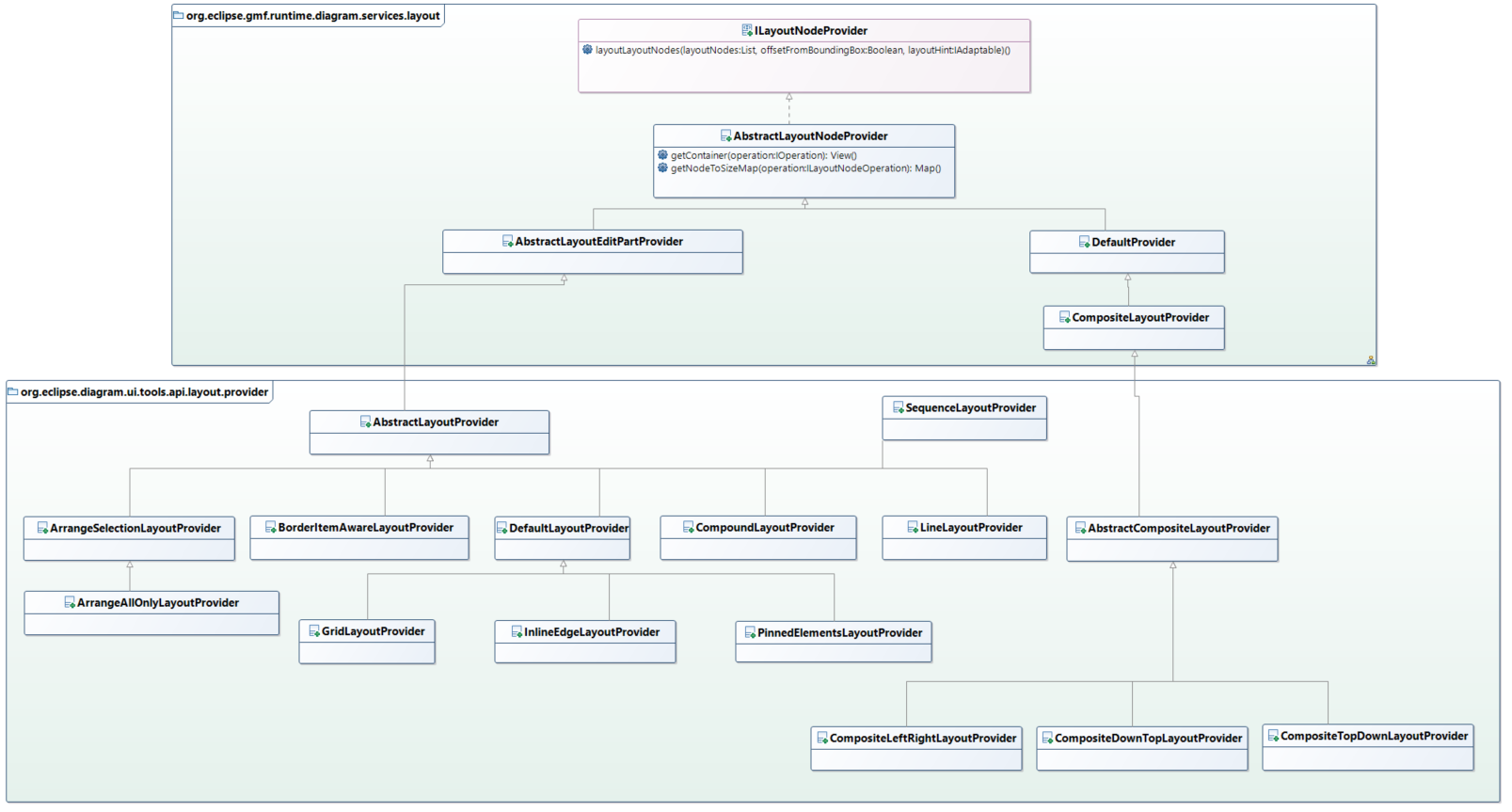Click the AbstractLayoutProvider class name
The width and height of the screenshot is (1512, 812).
tap(436, 422)
